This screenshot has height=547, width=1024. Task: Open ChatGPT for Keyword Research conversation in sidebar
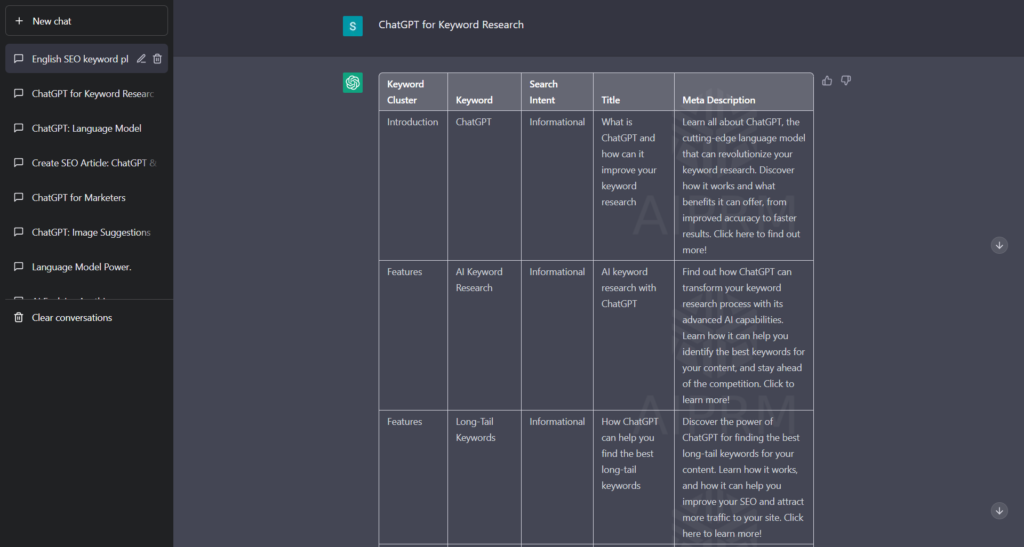click(x=86, y=93)
